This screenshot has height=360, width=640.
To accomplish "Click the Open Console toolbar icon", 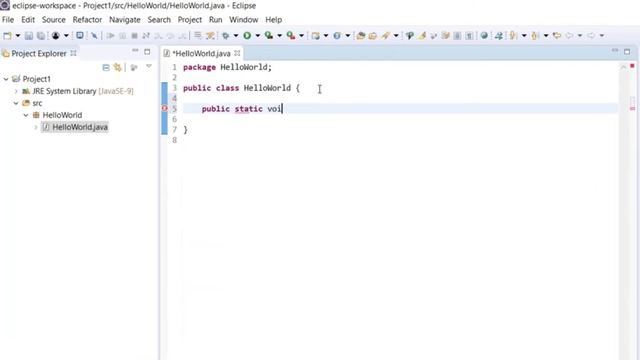I will coord(80,36).
